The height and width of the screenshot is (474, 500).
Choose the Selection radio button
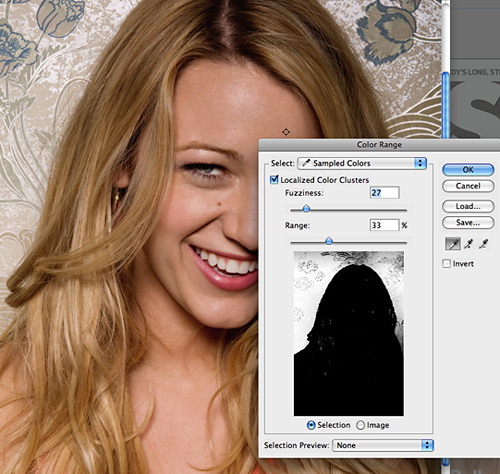pyautogui.click(x=311, y=425)
